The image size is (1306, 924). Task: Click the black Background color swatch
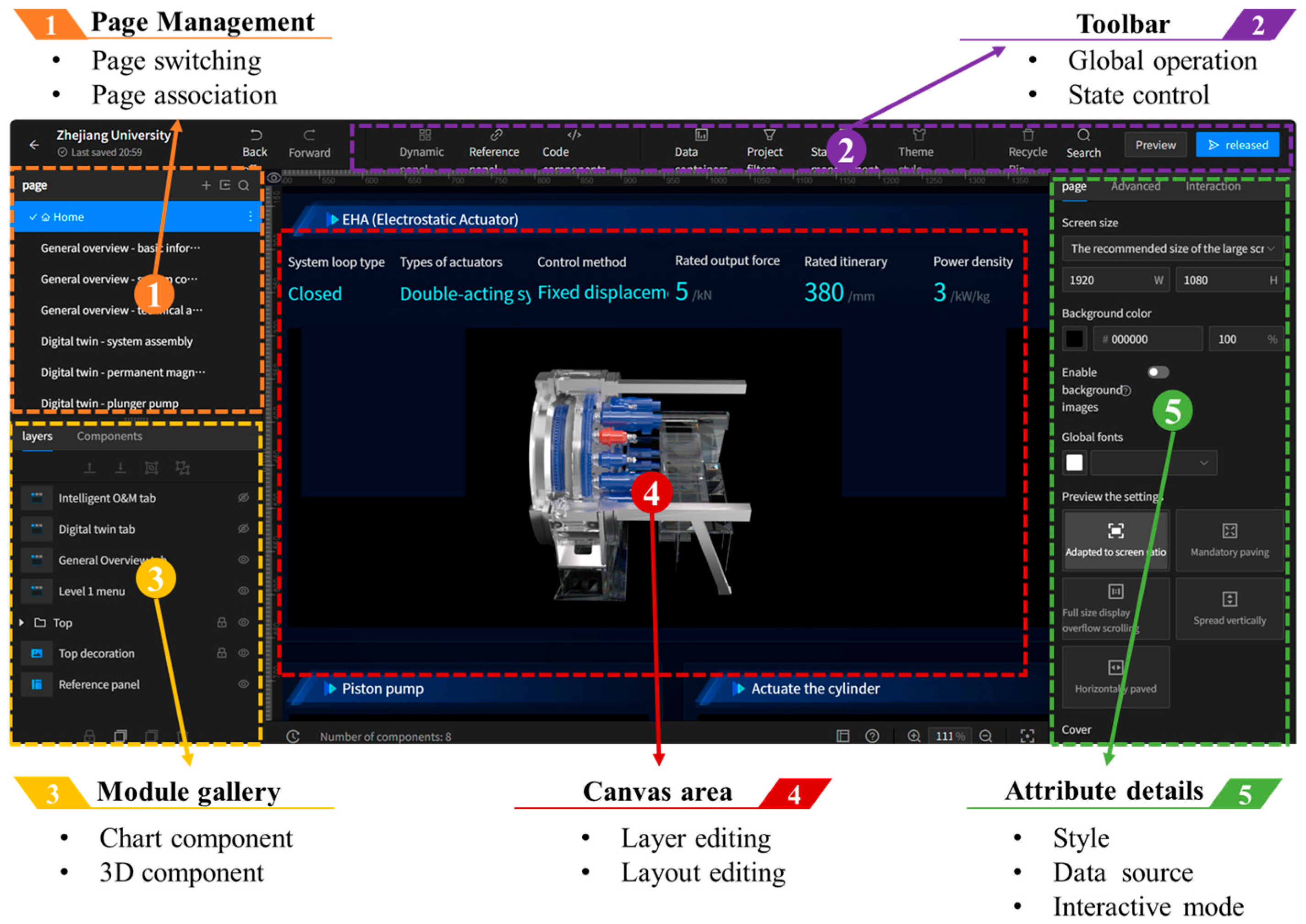[x=1074, y=339]
